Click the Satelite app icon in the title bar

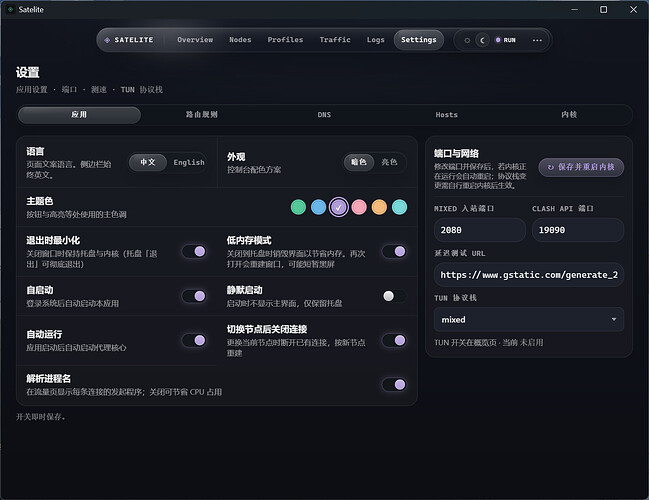[x=10, y=9]
